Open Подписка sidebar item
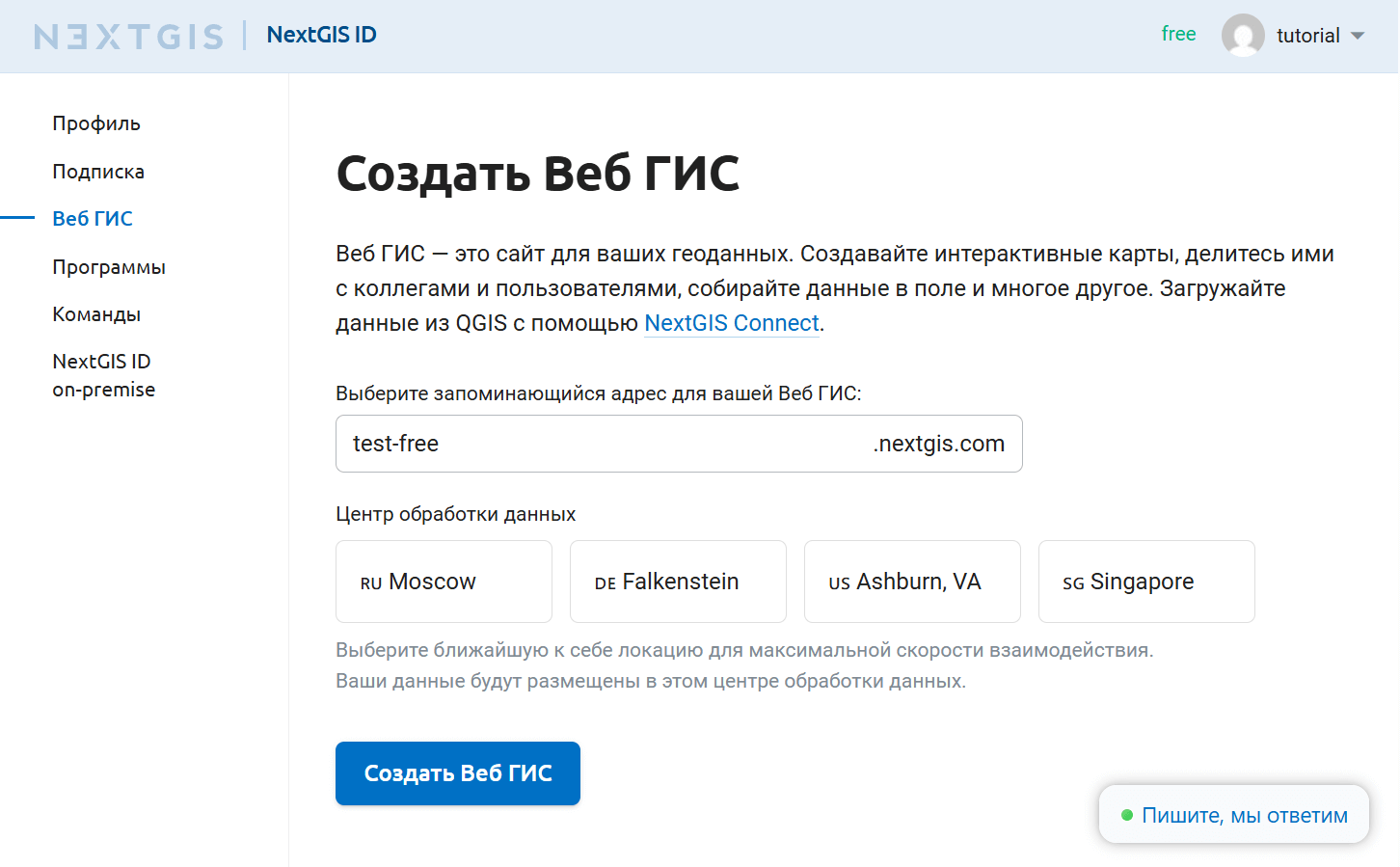1400x867 pixels. click(98, 172)
